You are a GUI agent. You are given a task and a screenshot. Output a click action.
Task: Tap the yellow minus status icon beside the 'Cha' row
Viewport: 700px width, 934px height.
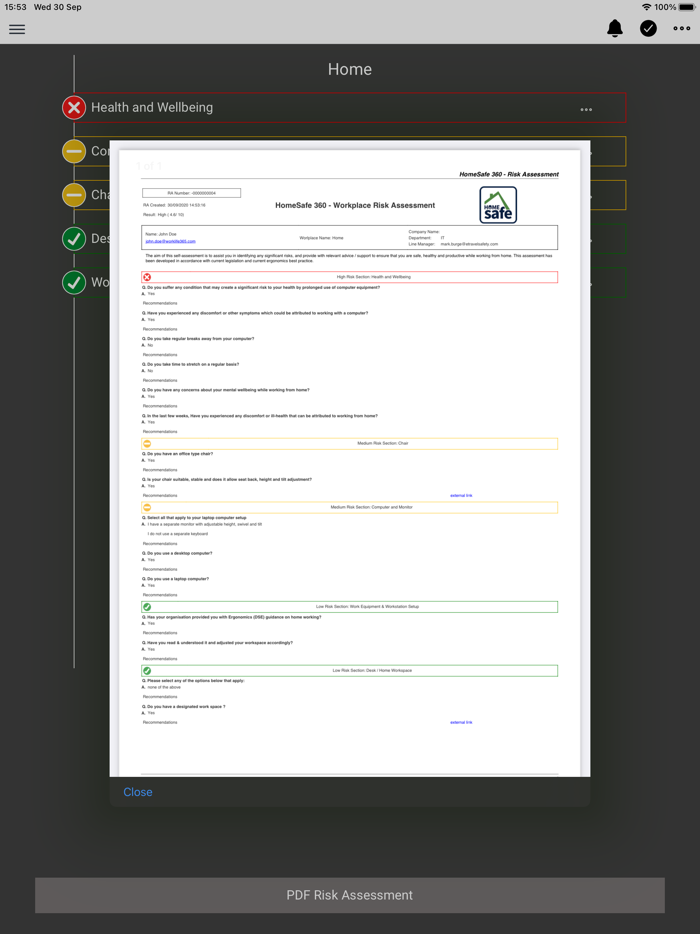coord(74,195)
